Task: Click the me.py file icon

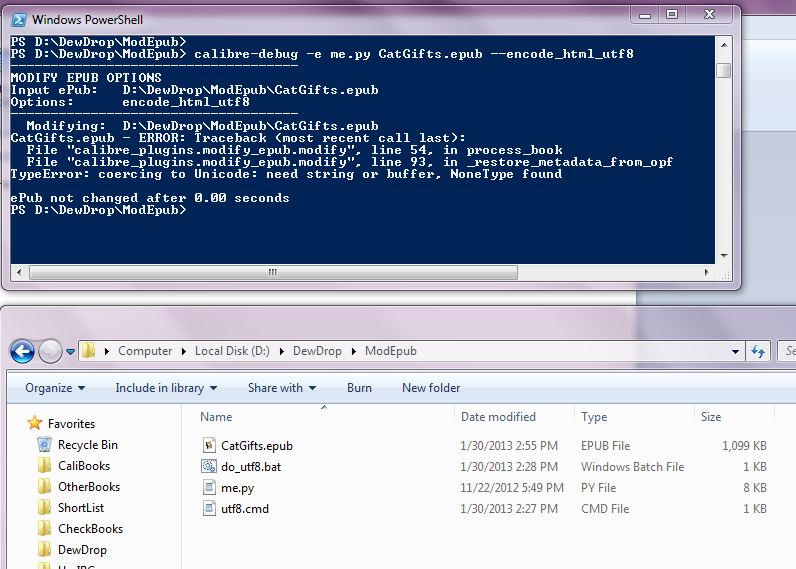Action: pyautogui.click(x=209, y=487)
